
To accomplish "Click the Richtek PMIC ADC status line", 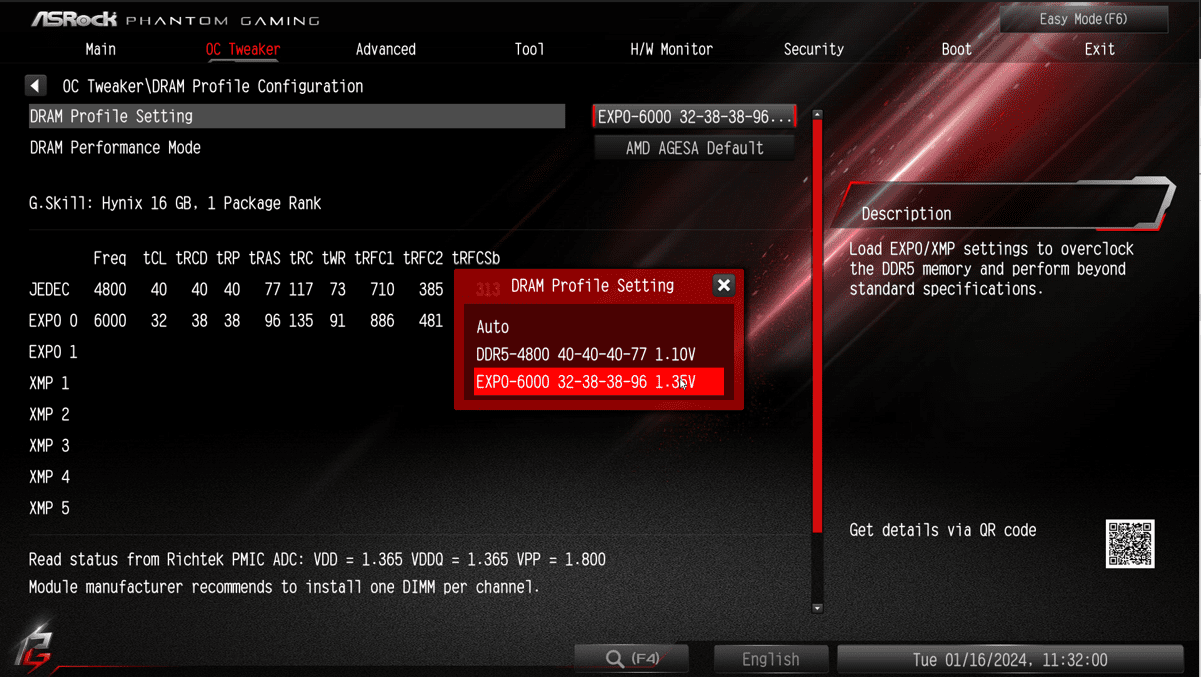I will pyautogui.click(x=317, y=560).
